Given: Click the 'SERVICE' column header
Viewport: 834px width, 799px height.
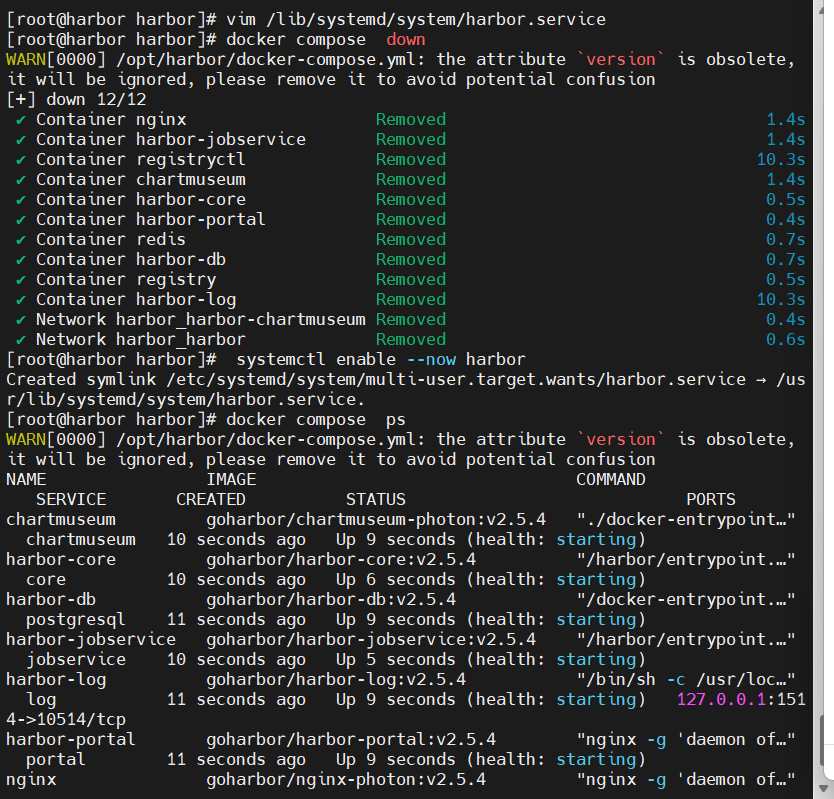Looking at the screenshot, I should tap(71, 500).
